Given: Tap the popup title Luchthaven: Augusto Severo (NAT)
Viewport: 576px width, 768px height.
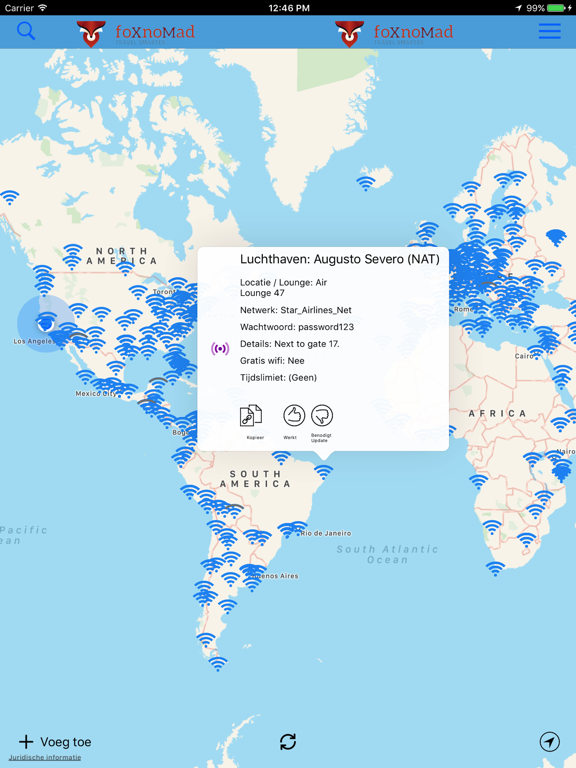Looking at the screenshot, I should coord(340,259).
